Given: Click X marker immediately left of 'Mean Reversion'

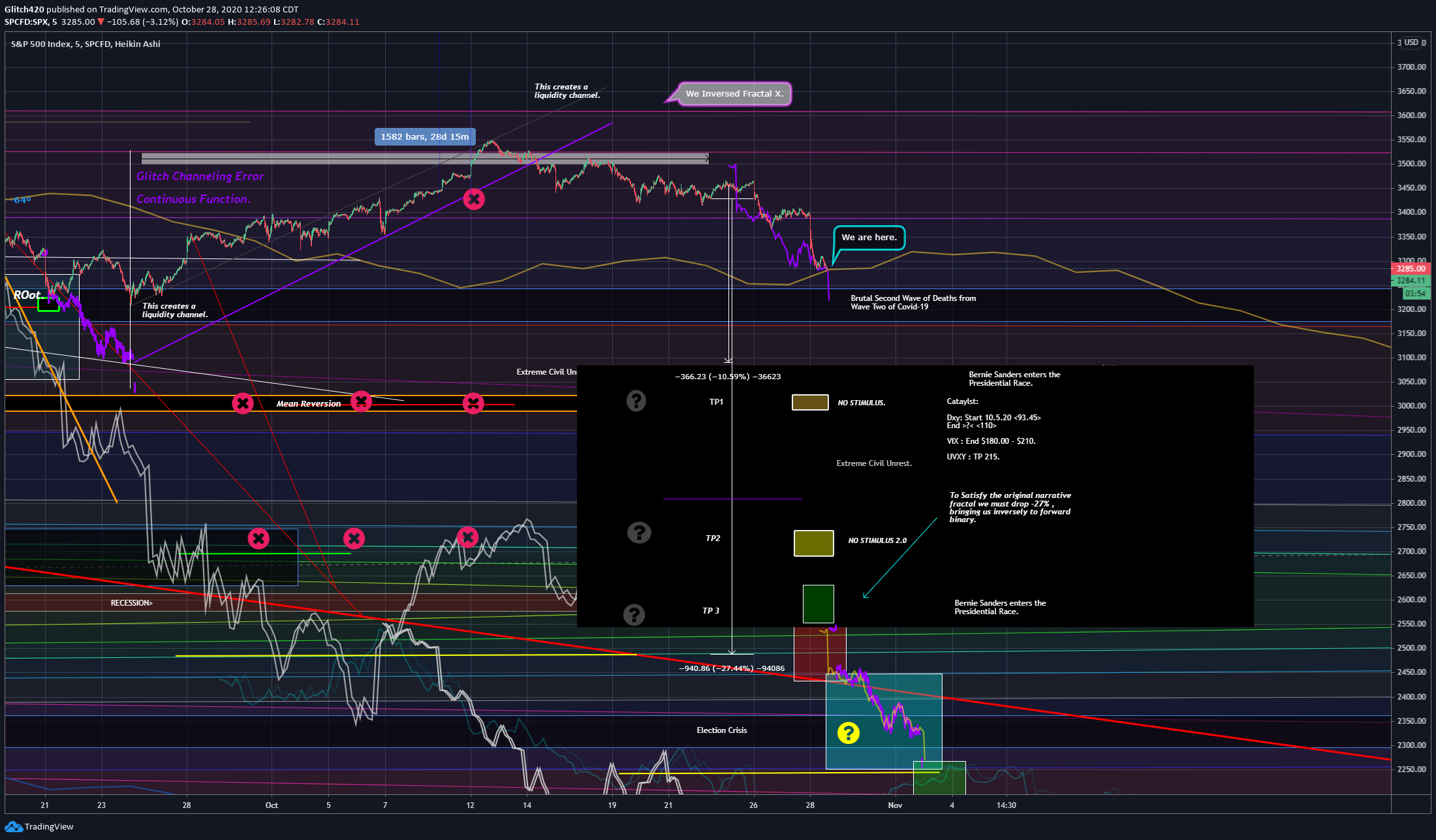Looking at the screenshot, I should [x=243, y=403].
